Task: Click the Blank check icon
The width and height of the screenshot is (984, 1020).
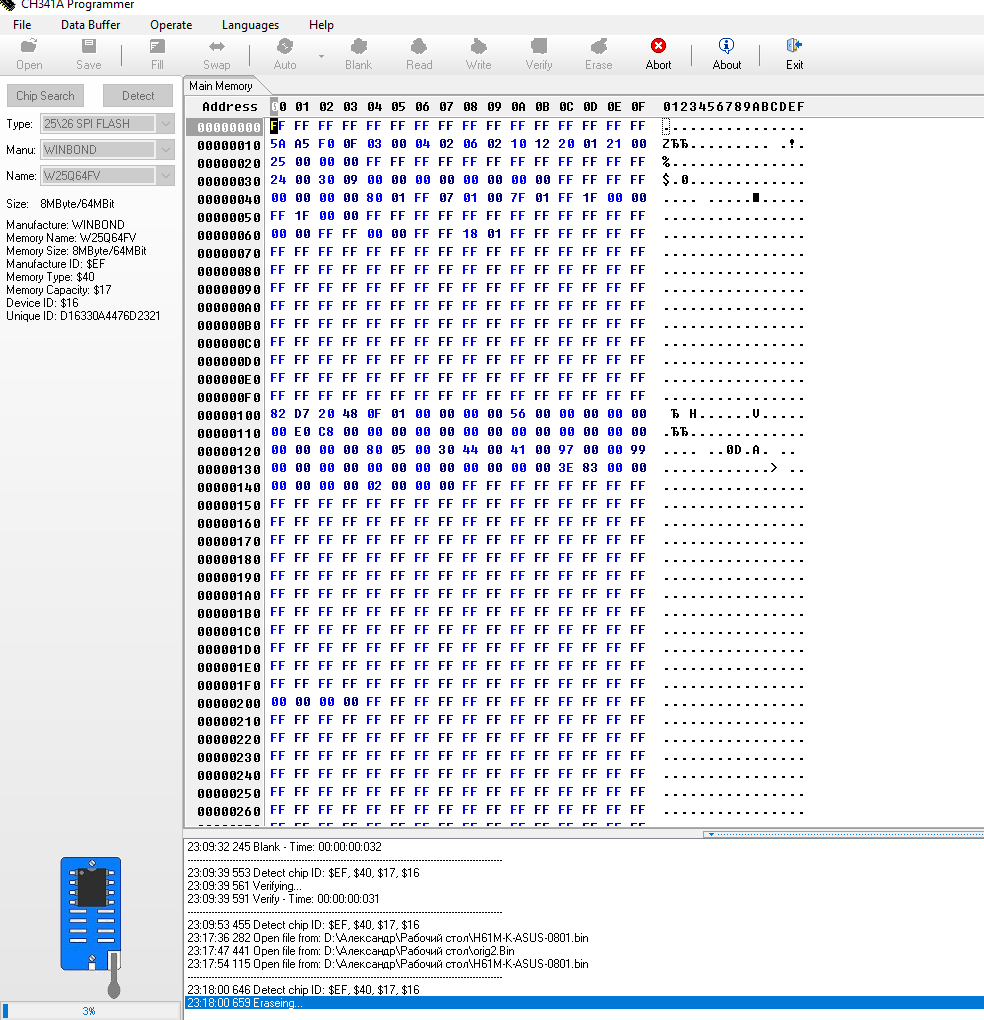Action: (358, 46)
